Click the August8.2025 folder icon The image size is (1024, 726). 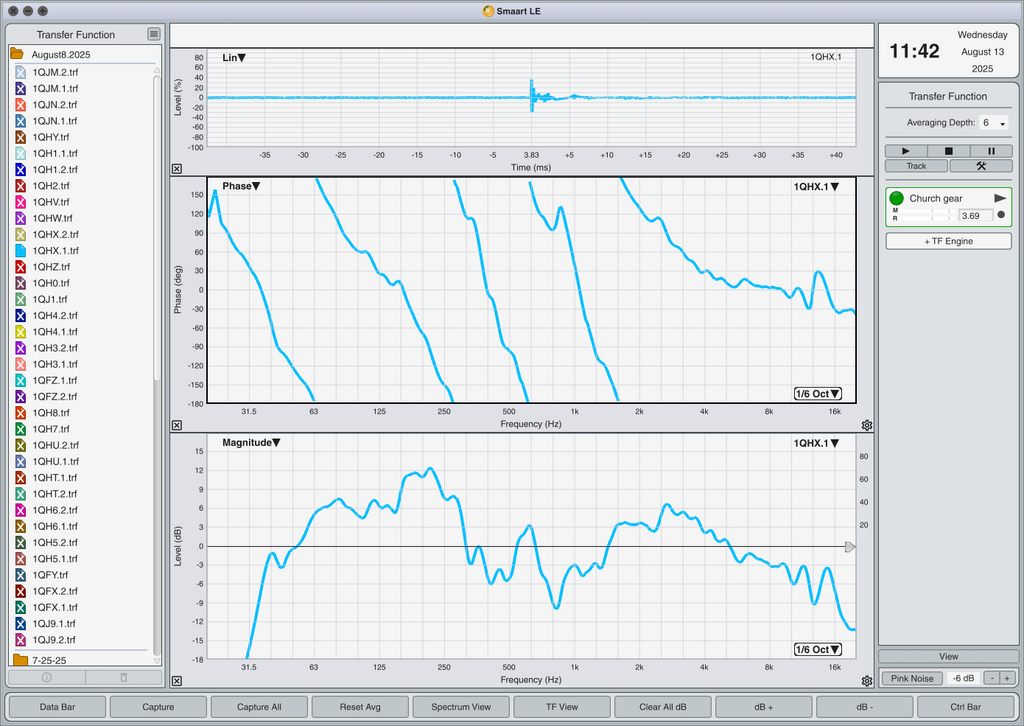(x=17, y=54)
